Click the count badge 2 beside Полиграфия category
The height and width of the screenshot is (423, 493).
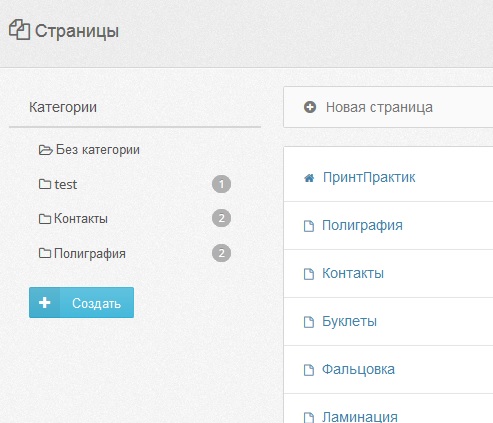point(221,253)
